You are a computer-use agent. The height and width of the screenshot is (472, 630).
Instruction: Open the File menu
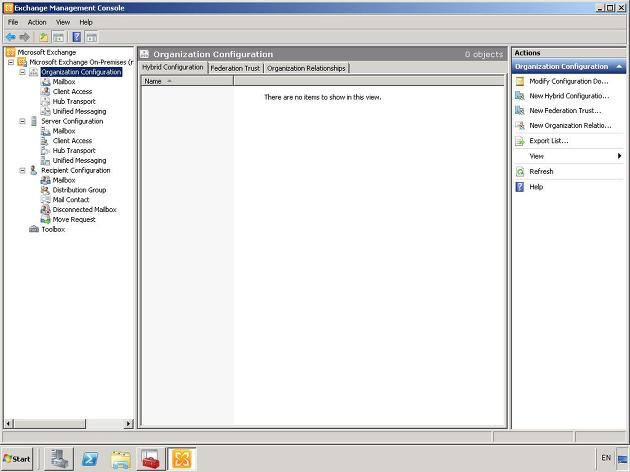pos(13,22)
